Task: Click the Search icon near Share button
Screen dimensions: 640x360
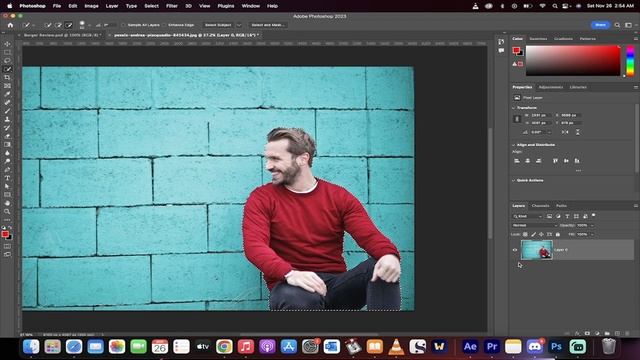Action: pos(617,25)
